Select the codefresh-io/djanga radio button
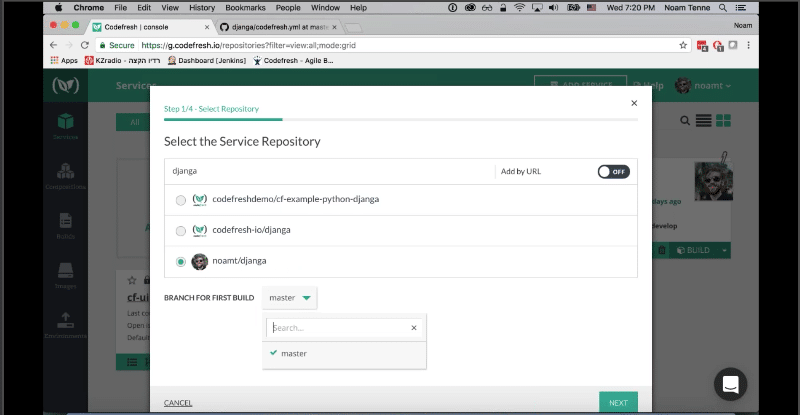Image resolution: width=800 pixels, height=415 pixels. coord(181,231)
